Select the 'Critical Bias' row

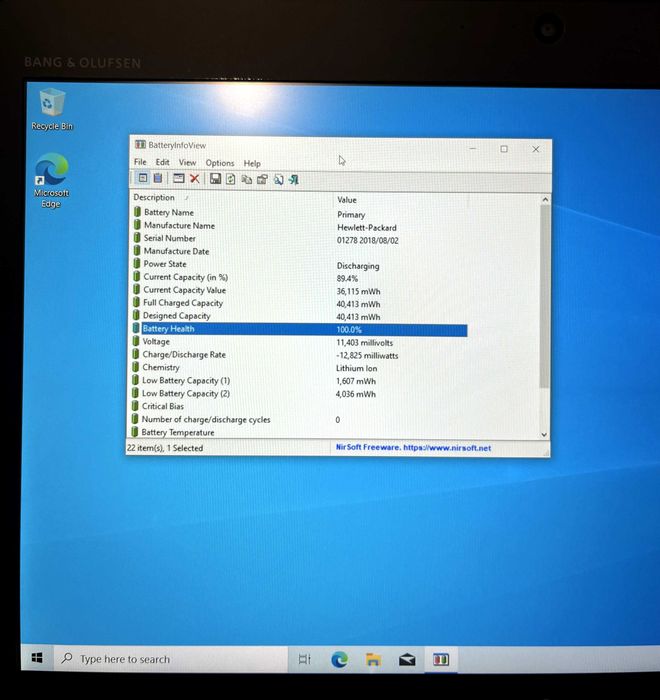coord(299,407)
